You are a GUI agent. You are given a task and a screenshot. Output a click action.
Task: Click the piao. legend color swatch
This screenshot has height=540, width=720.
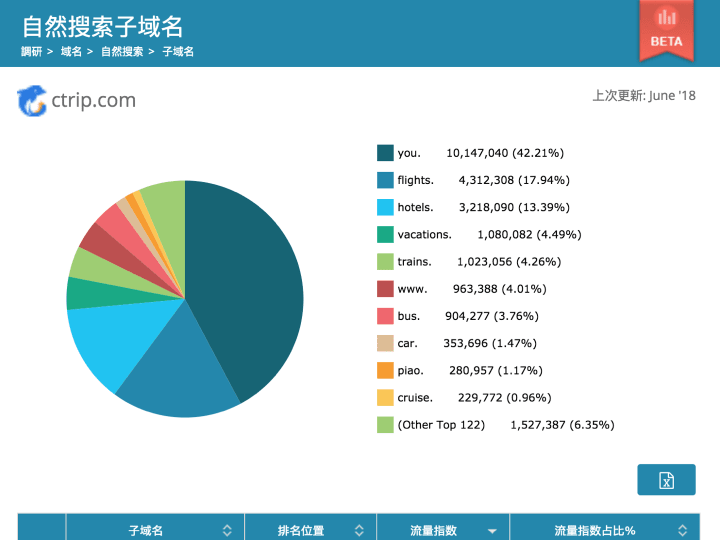pyautogui.click(x=385, y=370)
